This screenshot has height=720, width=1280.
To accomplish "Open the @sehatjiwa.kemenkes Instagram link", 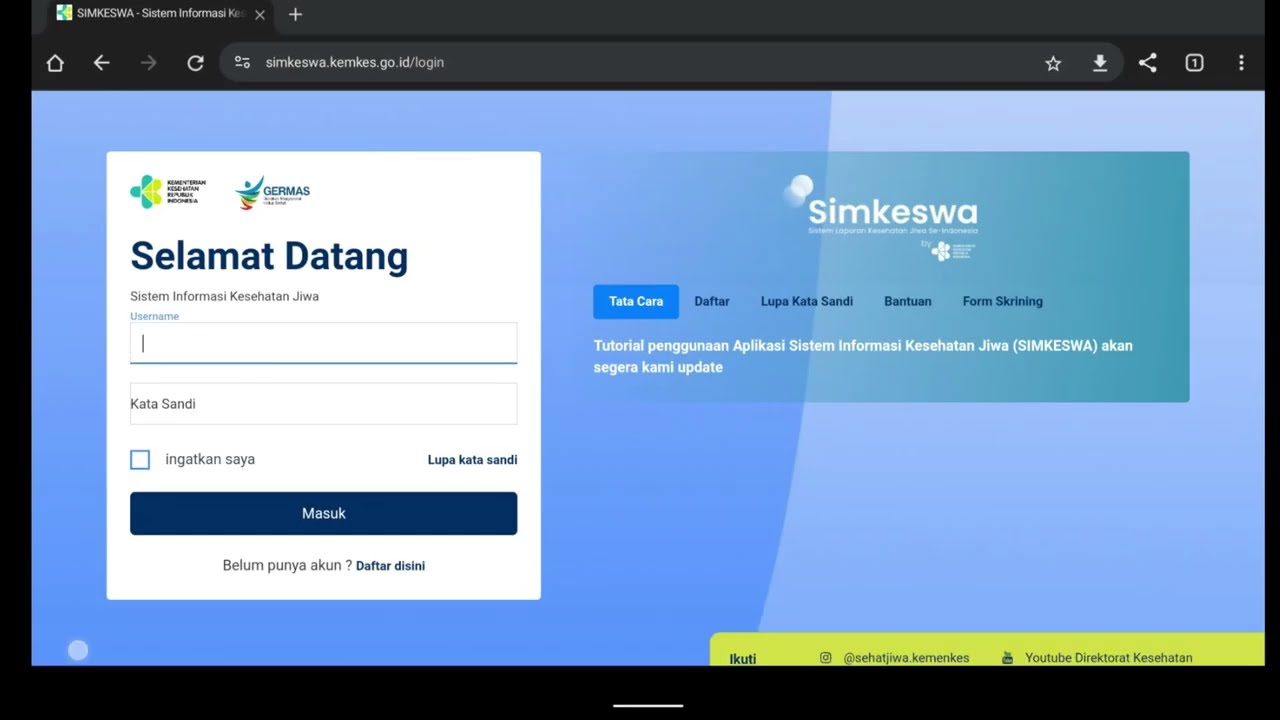I will click(x=906, y=658).
